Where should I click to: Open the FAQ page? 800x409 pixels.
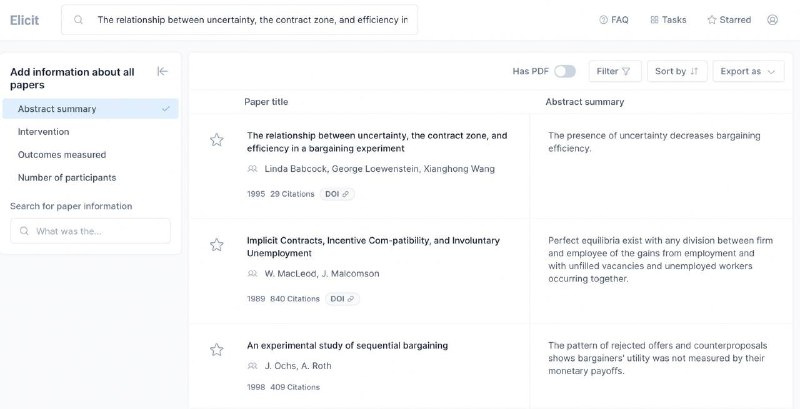pyautogui.click(x=614, y=20)
